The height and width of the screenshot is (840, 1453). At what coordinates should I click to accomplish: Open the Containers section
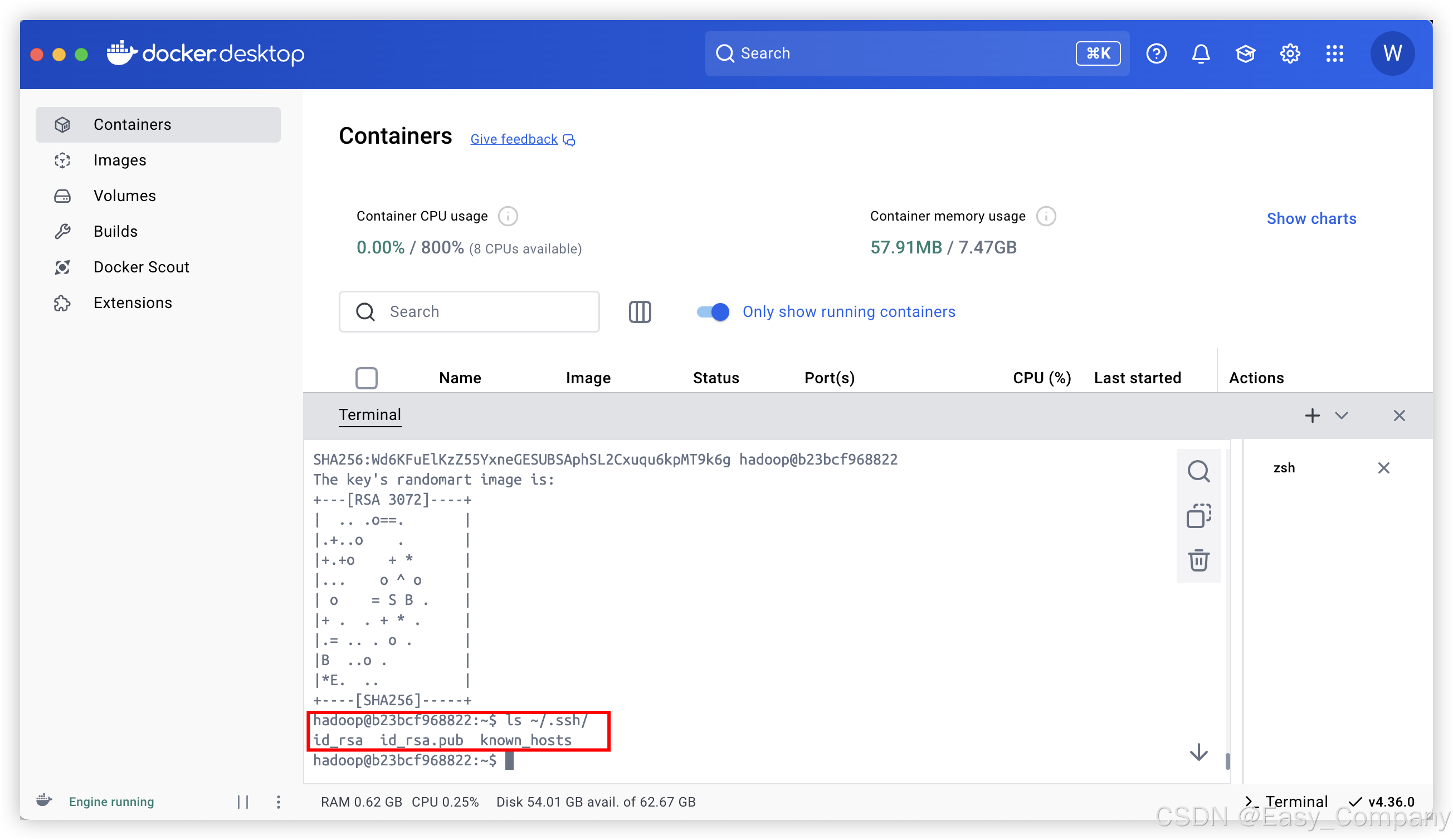pyautogui.click(x=158, y=125)
